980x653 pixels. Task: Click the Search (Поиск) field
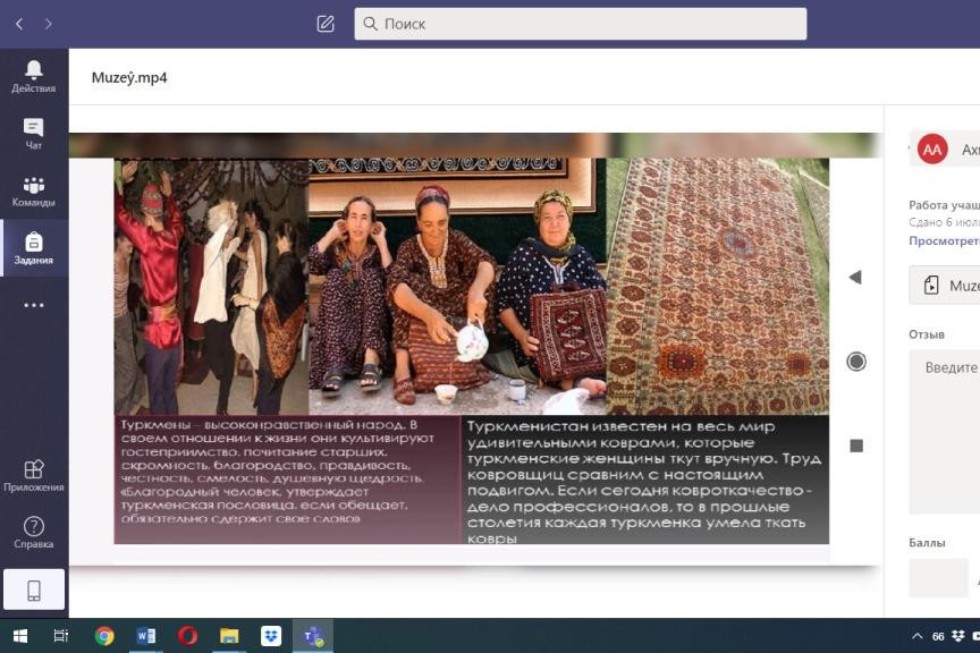click(x=580, y=24)
